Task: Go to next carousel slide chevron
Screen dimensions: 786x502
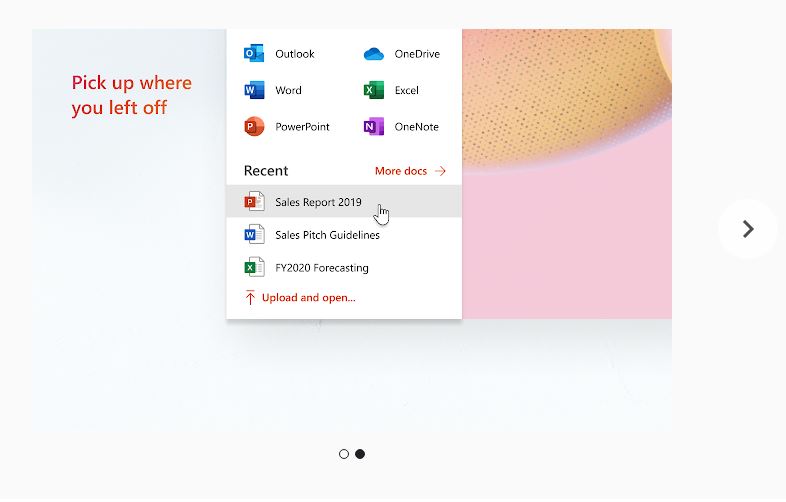Action: 747,229
